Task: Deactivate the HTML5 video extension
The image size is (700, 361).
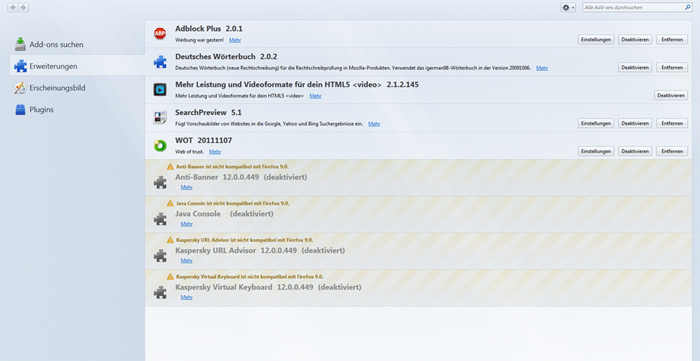Action: coord(671,95)
